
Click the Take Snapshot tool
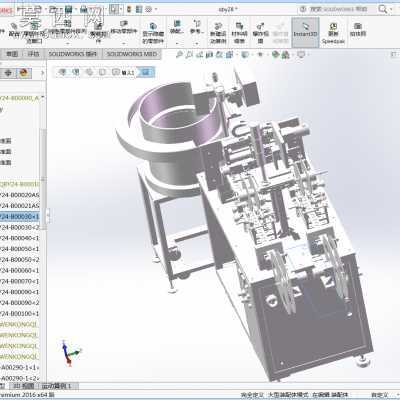pyautogui.click(x=358, y=29)
